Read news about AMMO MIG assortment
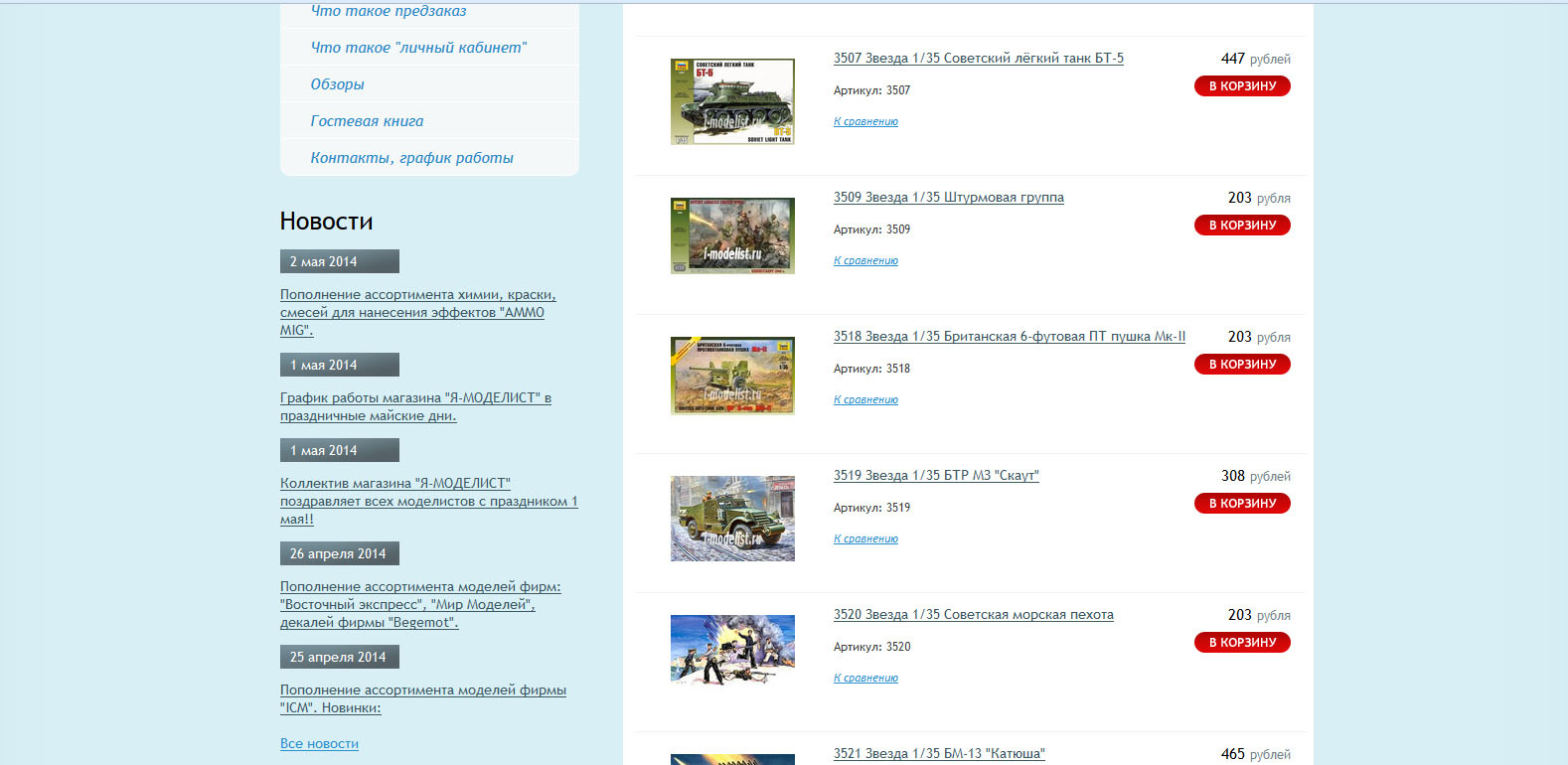 417,312
